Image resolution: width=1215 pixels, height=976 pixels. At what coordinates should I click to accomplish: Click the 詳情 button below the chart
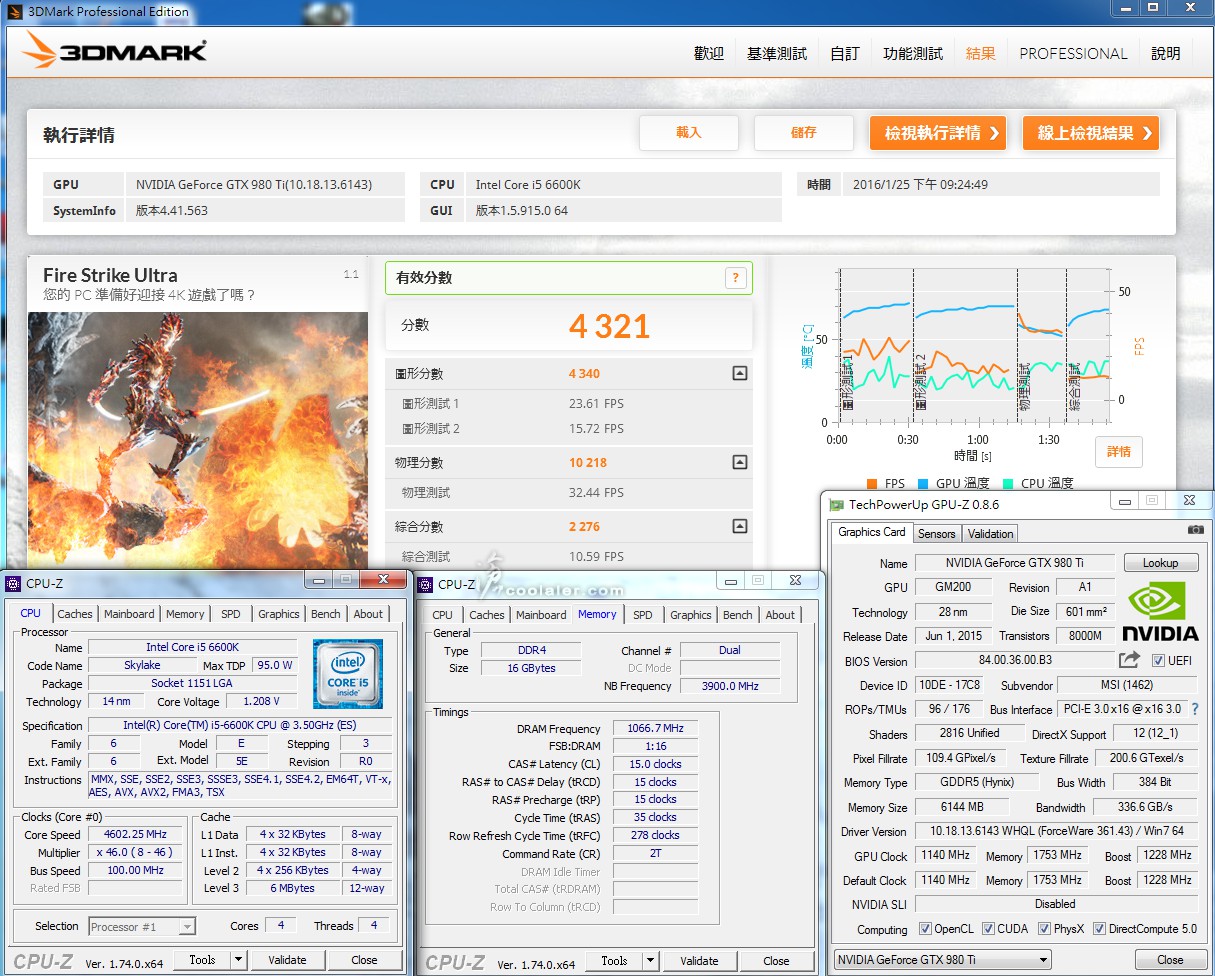tap(1119, 452)
